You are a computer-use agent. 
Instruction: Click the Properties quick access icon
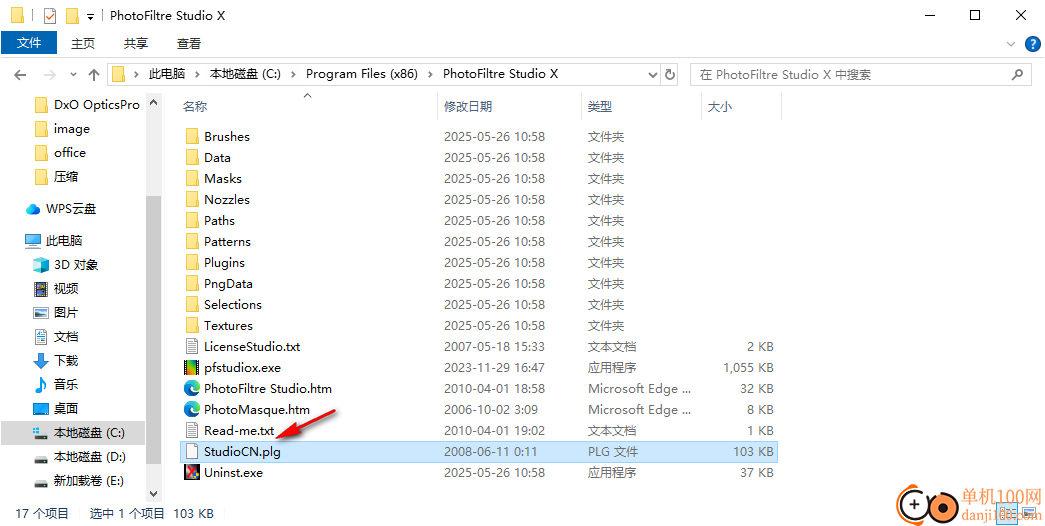point(49,15)
